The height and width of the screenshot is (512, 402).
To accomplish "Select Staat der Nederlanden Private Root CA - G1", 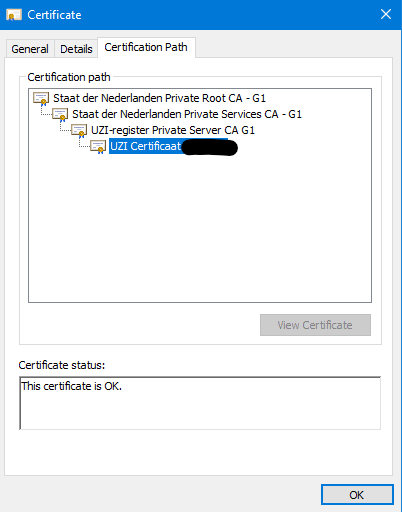I will pos(159,98).
